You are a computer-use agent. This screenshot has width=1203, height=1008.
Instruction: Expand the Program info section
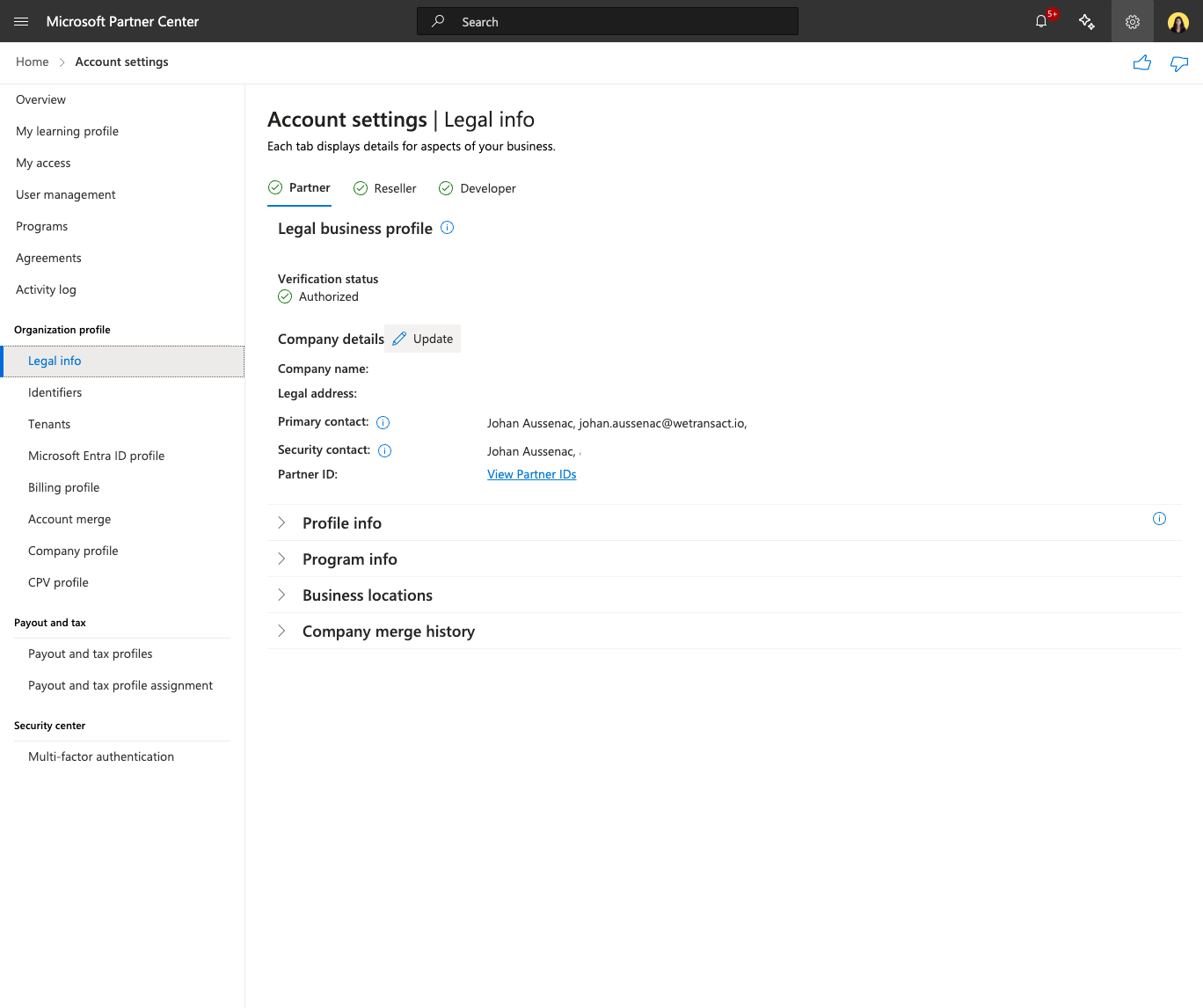click(x=725, y=559)
